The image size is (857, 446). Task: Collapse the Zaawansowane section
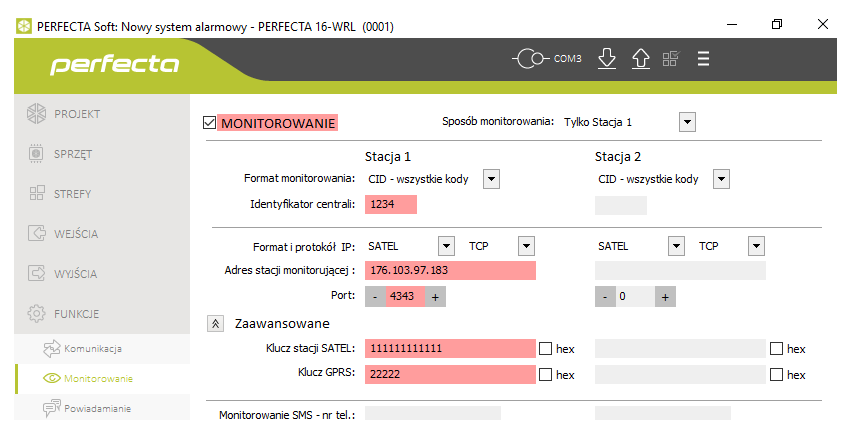tap(215, 324)
